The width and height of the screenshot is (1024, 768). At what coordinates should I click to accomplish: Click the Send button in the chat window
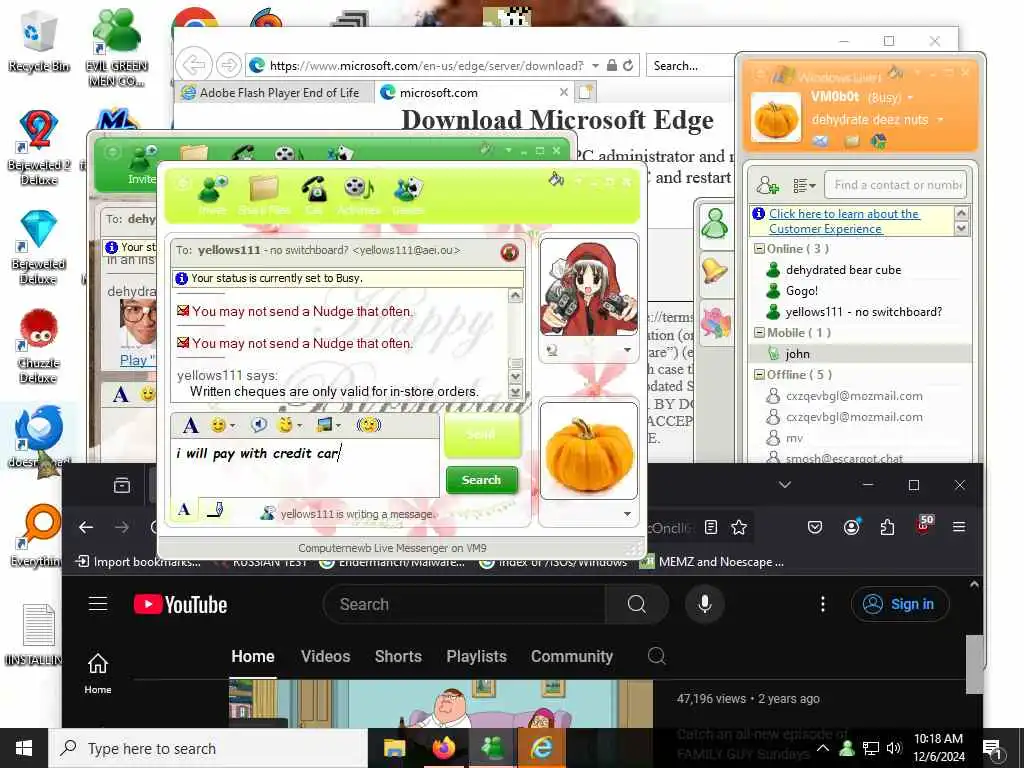(481, 434)
